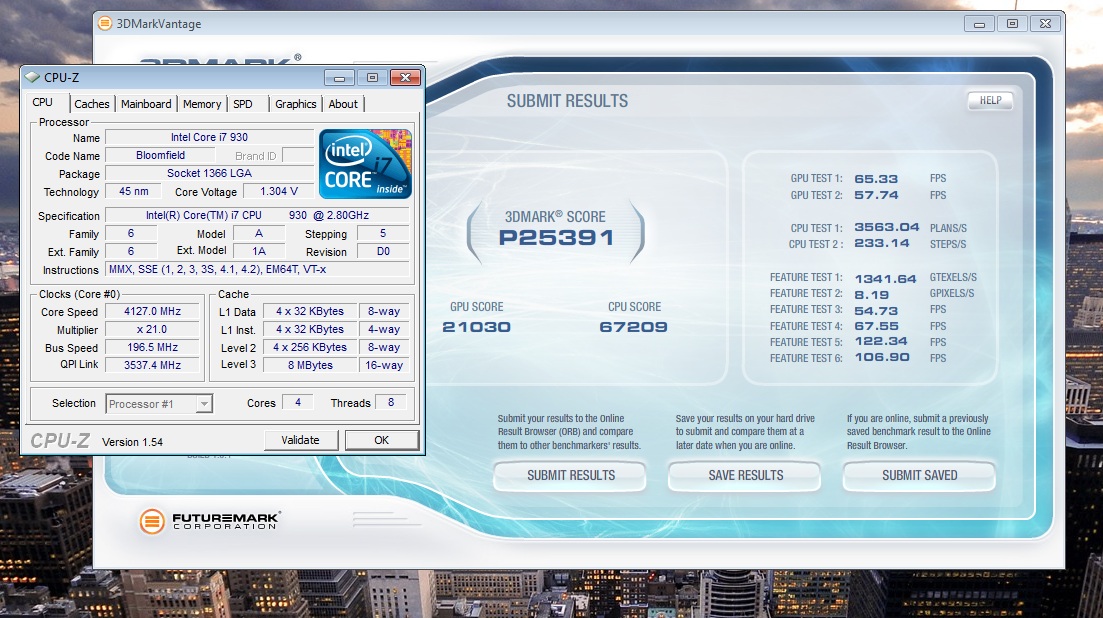This screenshot has height=618, width=1103.
Task: Click the Futuremark Corporation logo
Action: coord(210,521)
